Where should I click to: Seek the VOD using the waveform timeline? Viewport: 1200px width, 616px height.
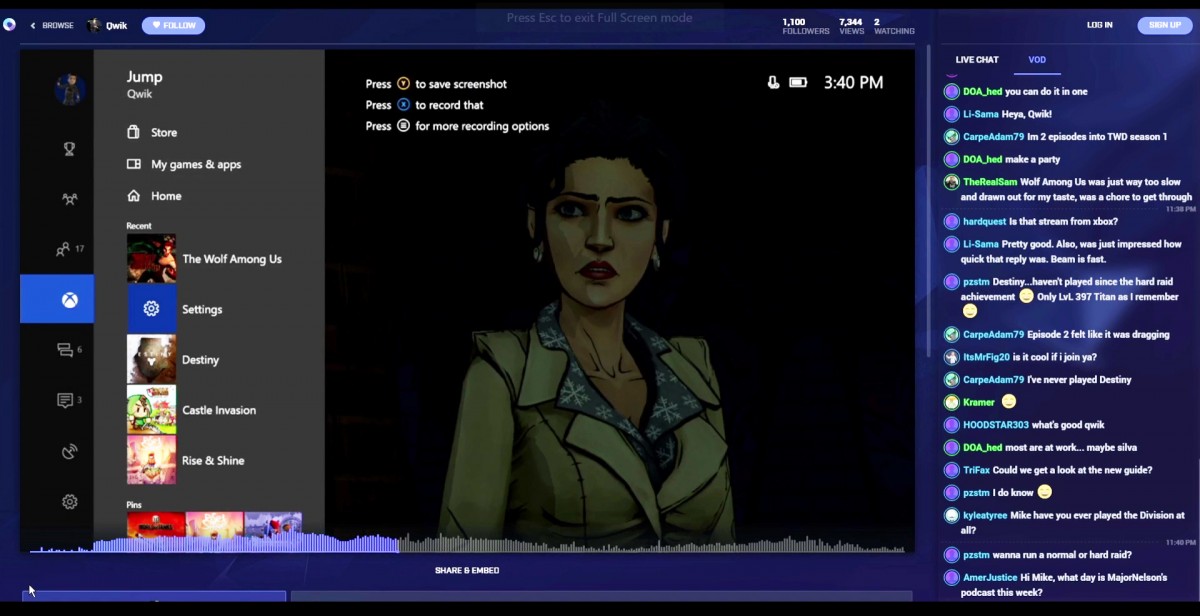[467, 544]
